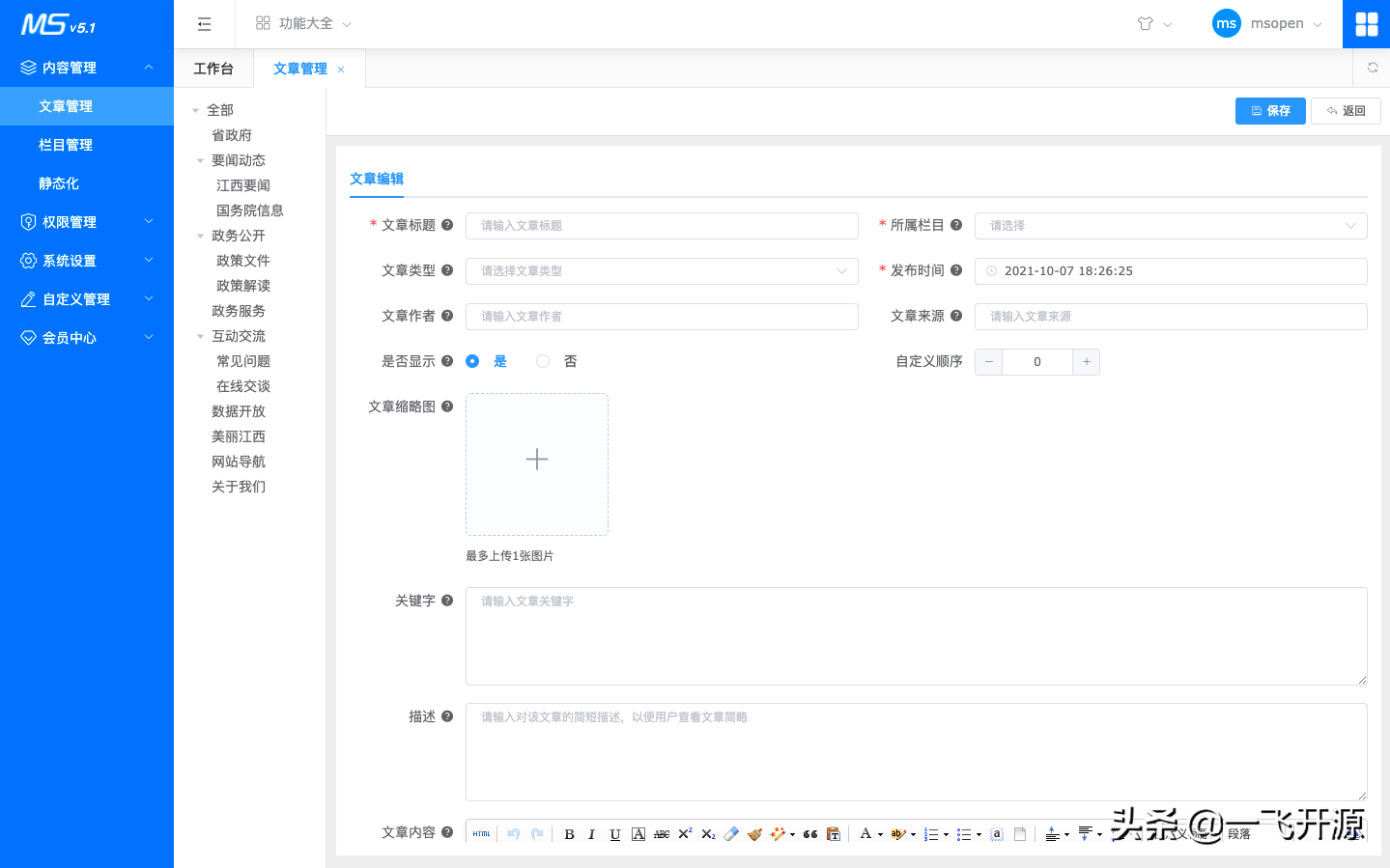Apply italic formatting in the content toolbar
This screenshot has width=1390, height=868.
click(x=591, y=833)
